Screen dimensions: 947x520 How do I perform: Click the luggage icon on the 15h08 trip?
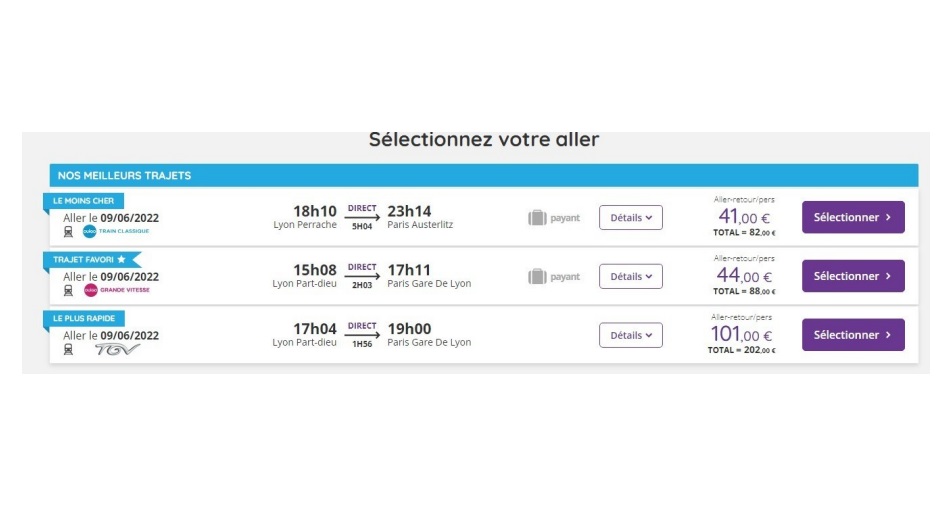coord(537,277)
